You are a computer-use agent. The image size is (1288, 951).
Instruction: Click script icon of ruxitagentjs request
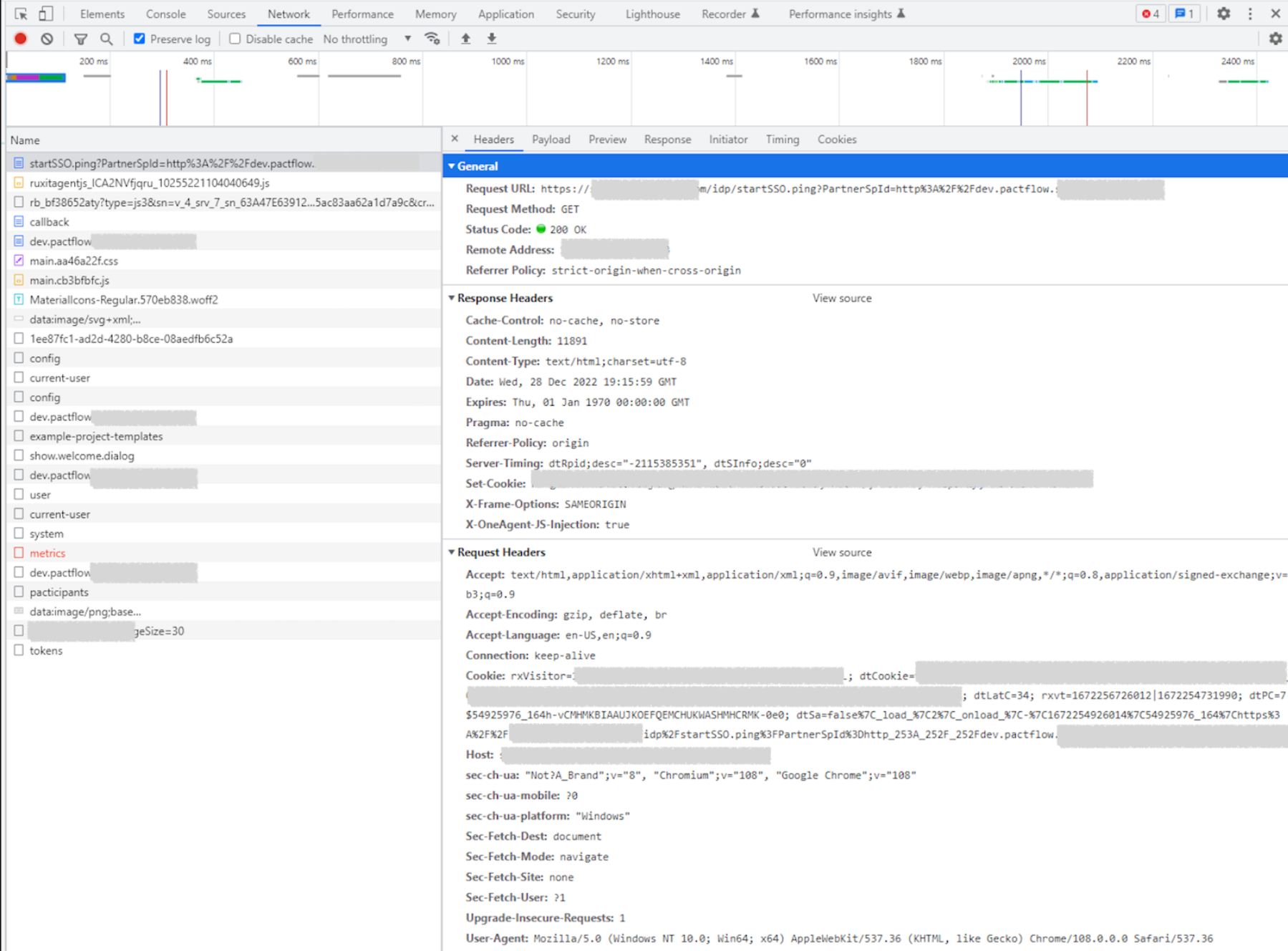(x=19, y=183)
